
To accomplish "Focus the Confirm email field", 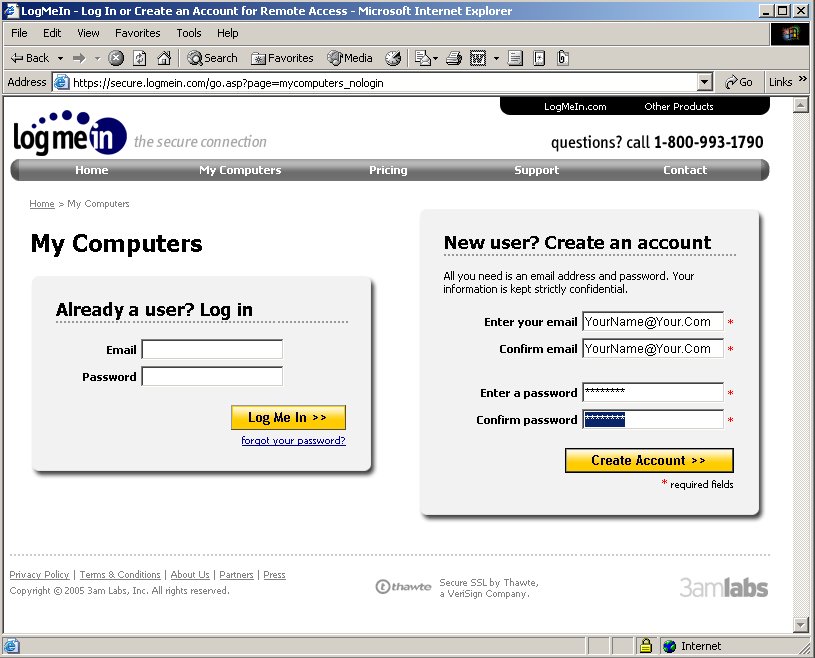I will [x=653, y=348].
